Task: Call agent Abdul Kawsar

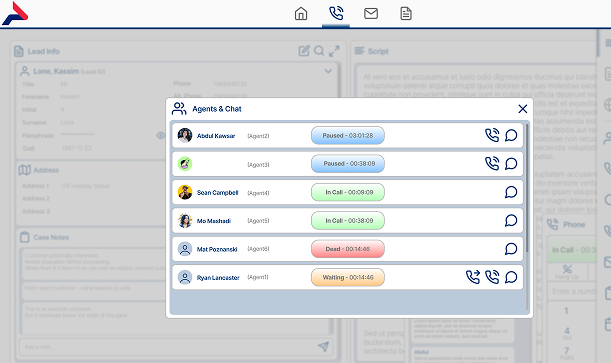Action: (492, 135)
